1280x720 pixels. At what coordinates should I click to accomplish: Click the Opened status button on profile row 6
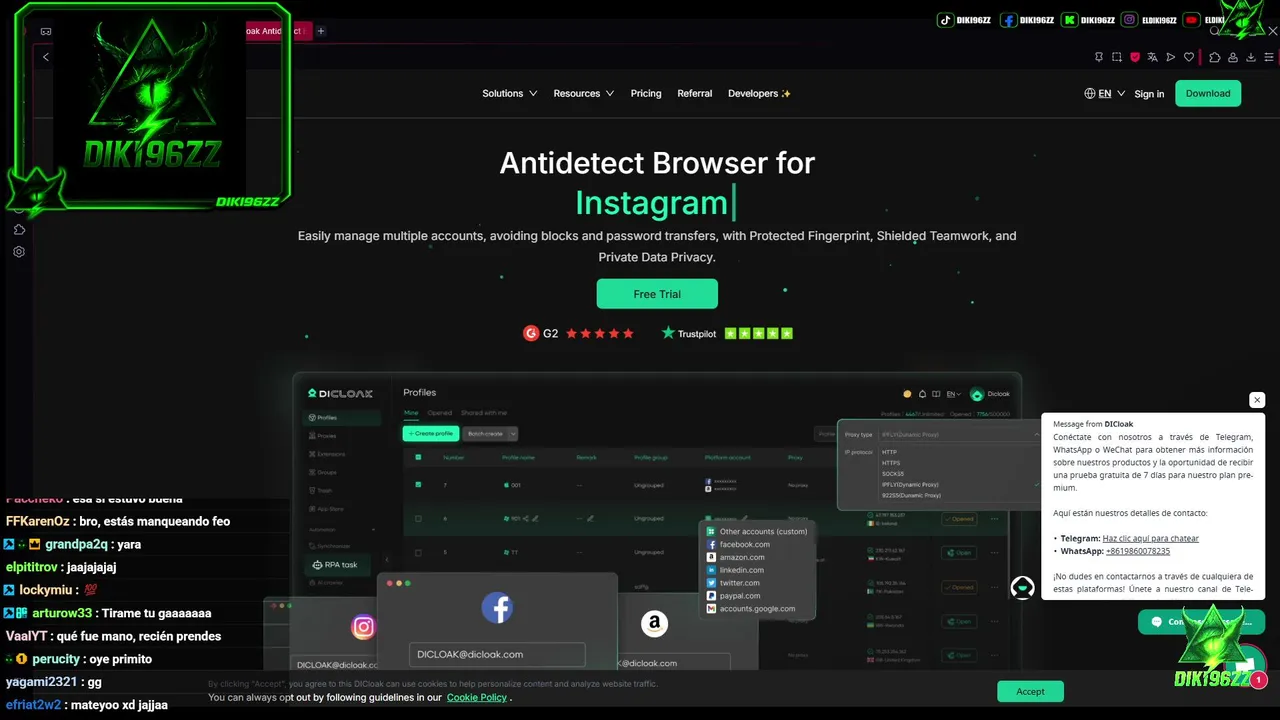point(959,519)
